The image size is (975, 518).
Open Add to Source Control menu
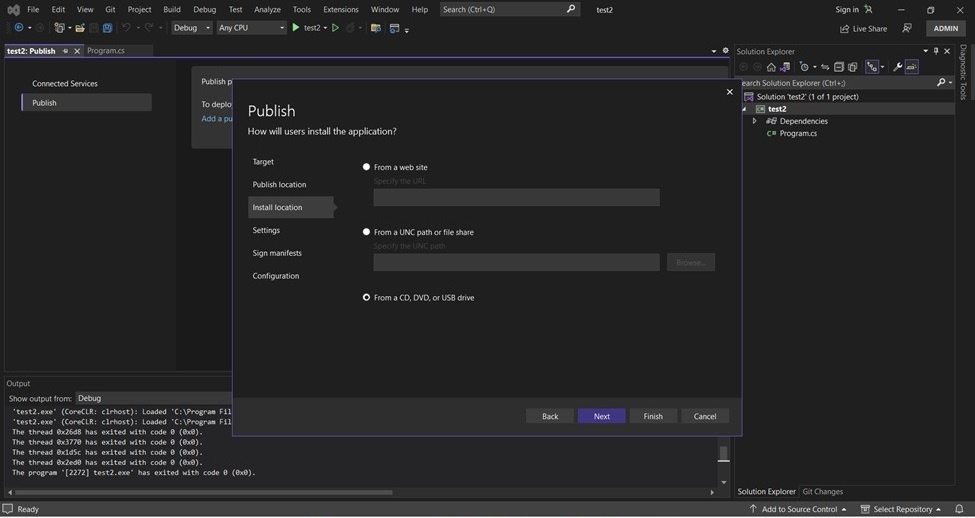(798, 509)
